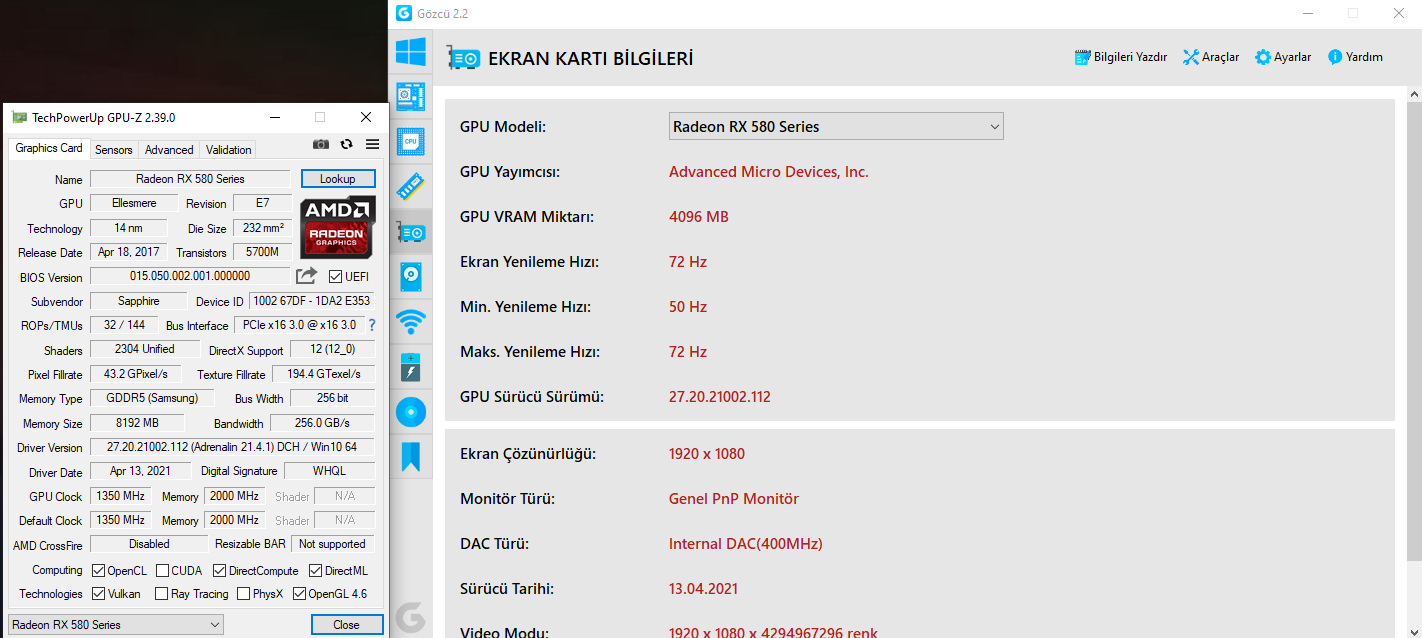
Task: Toggle the Vulkan checkbox
Action: (99, 594)
